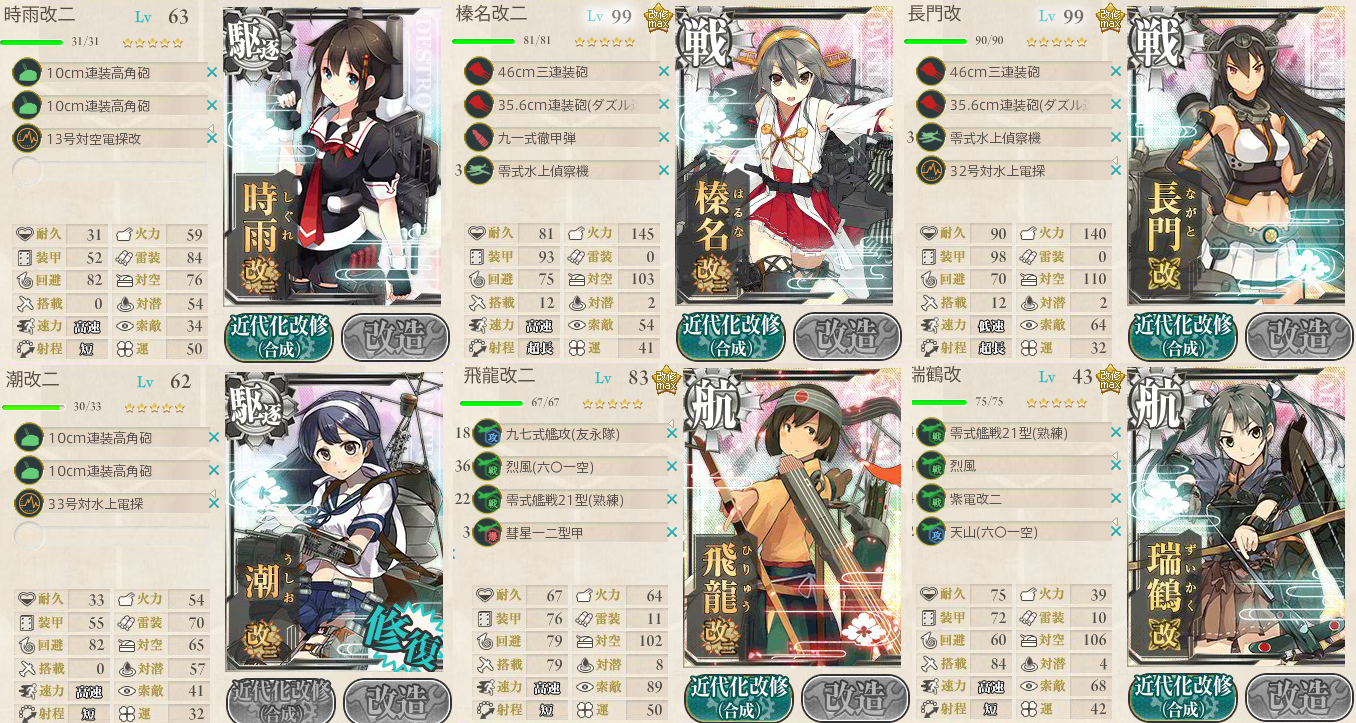Remove Ushio's first 10cm連装高角砲 with X
The image size is (1356, 723).
click(x=212, y=437)
